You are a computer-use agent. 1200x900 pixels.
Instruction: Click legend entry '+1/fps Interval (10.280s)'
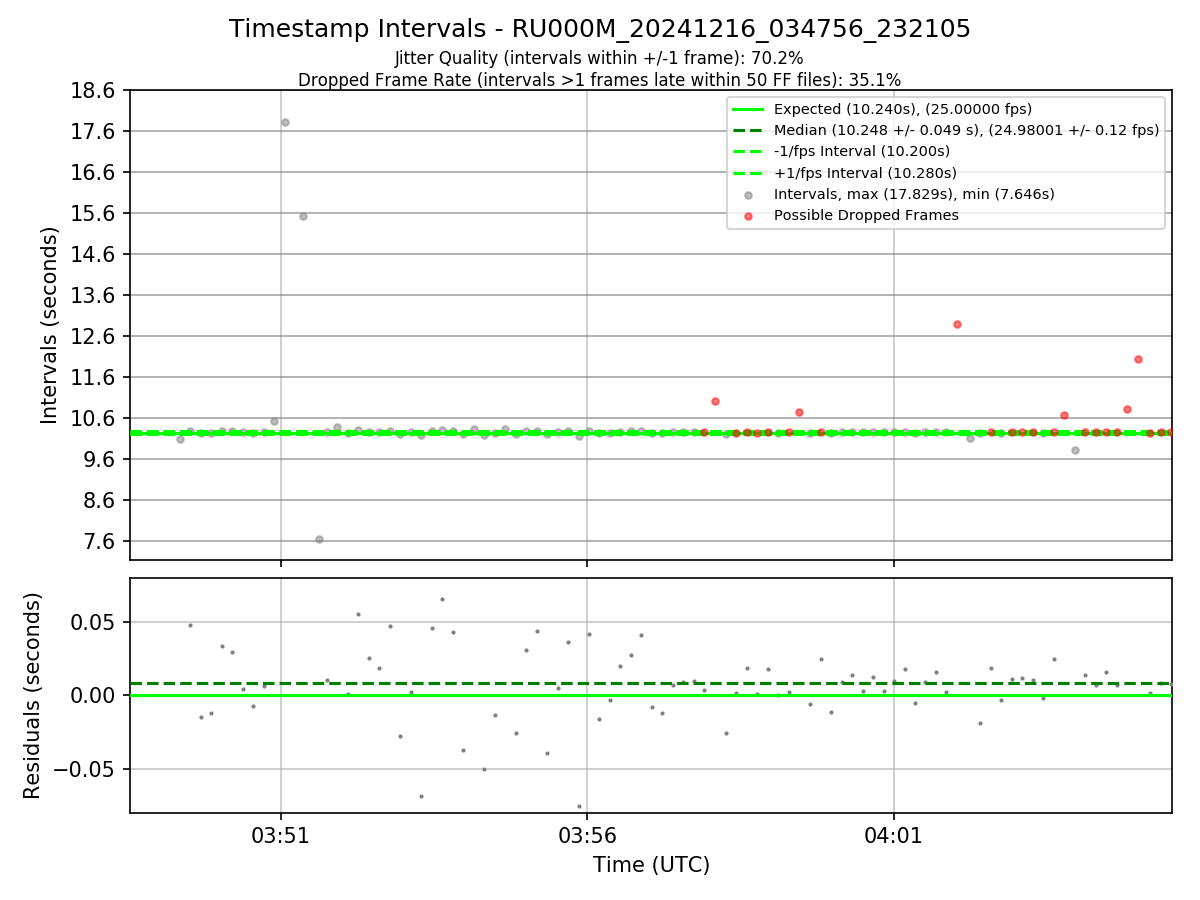coord(865,173)
